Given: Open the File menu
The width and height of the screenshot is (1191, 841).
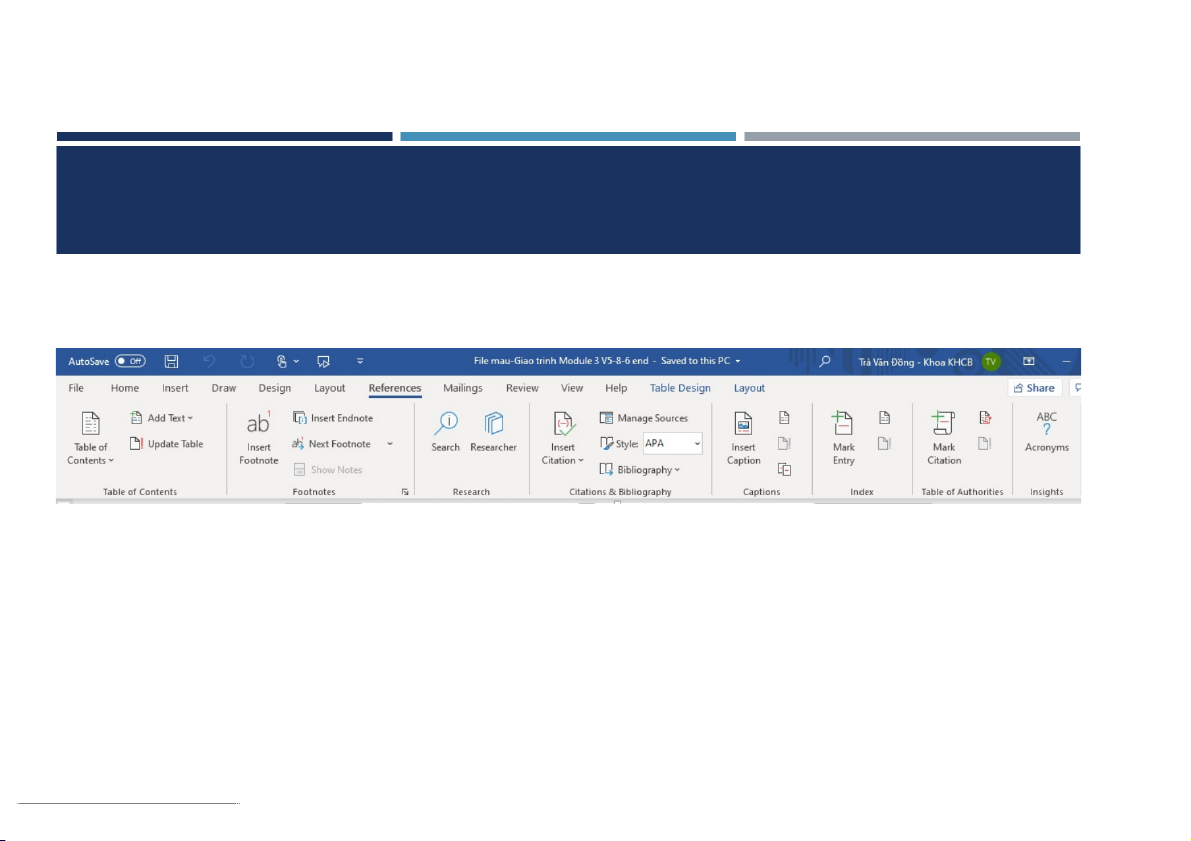Looking at the screenshot, I should (x=76, y=388).
